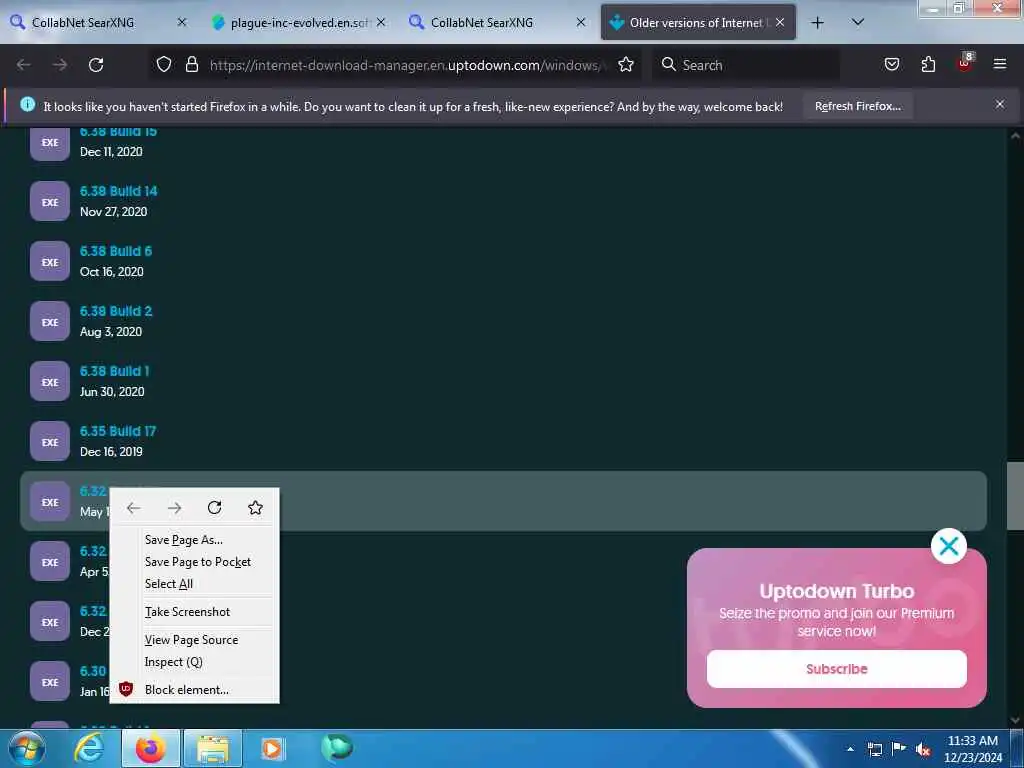1024x768 pixels.
Task: Choose Save Page to Pocket
Action: pos(195,562)
